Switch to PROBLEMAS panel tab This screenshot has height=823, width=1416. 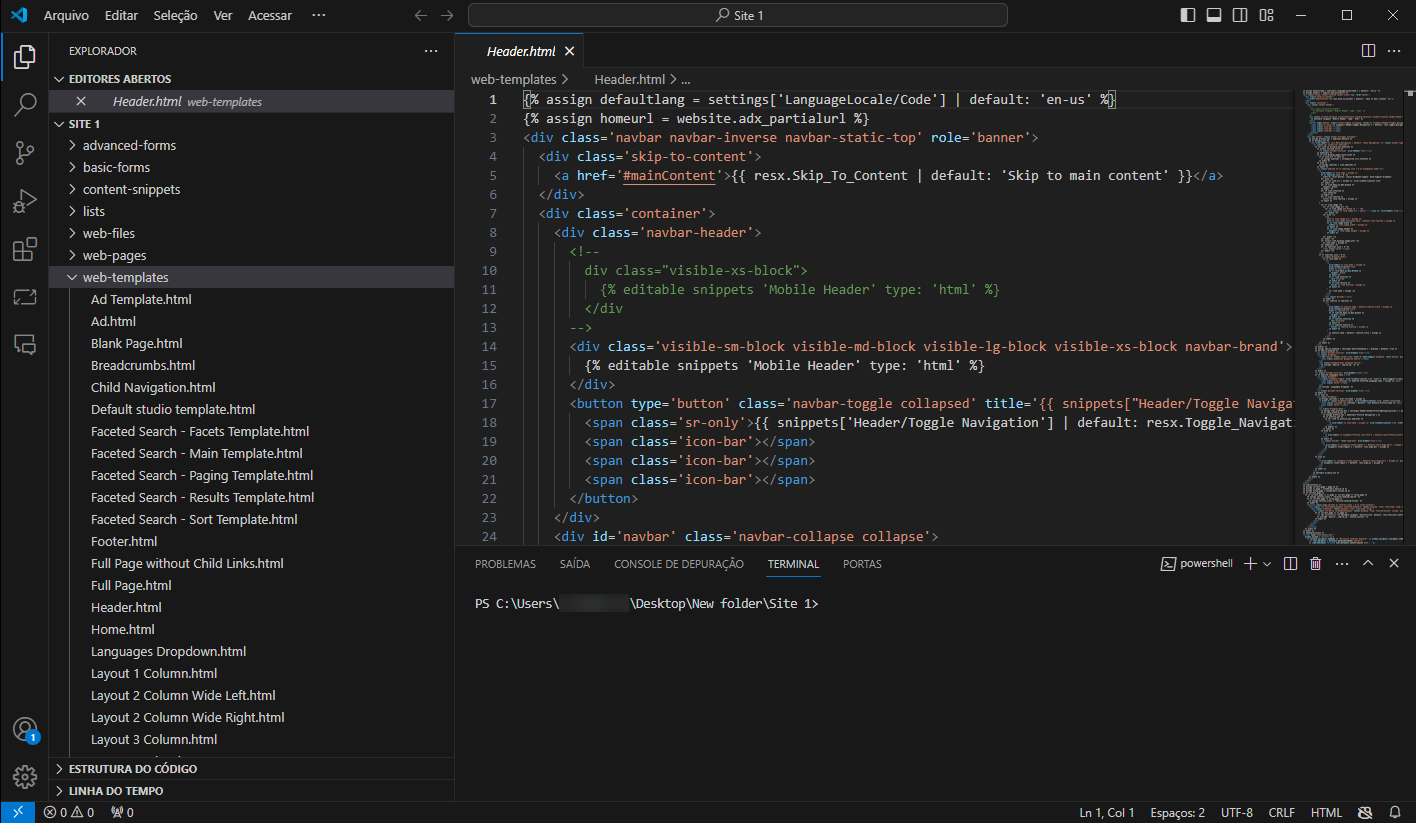pos(505,564)
